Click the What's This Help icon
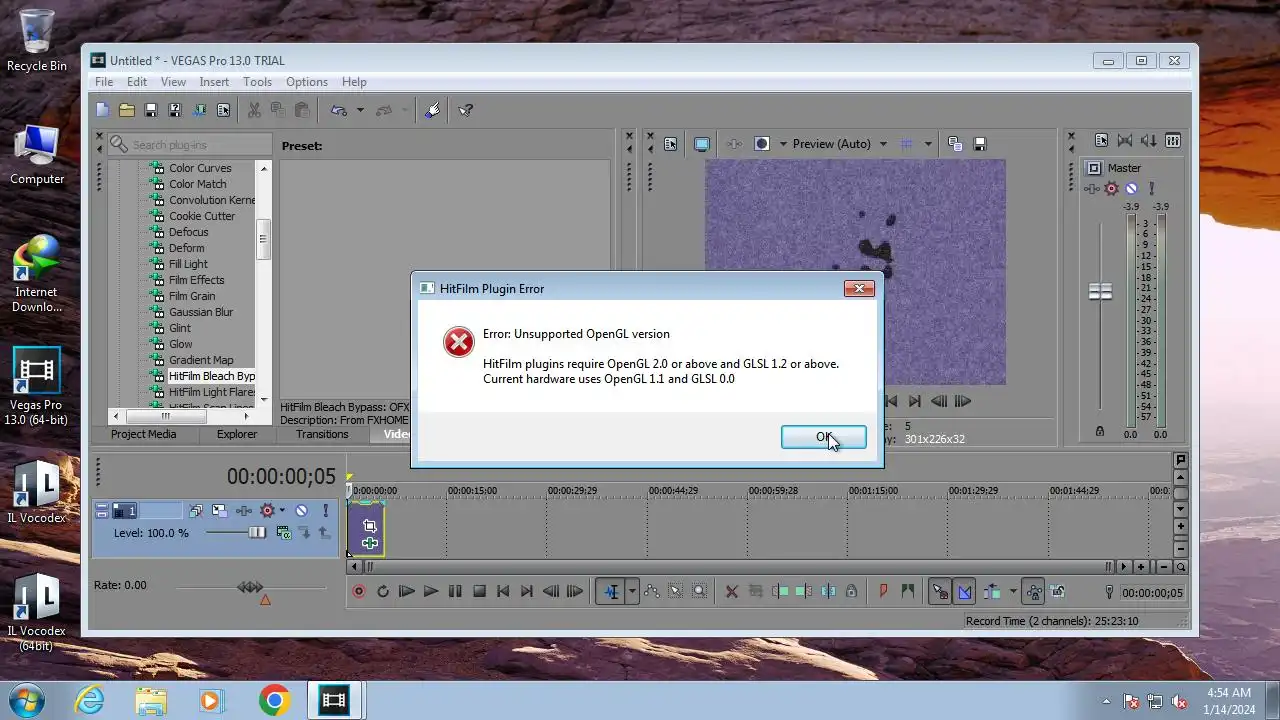Image resolution: width=1280 pixels, height=720 pixels. 465,110
